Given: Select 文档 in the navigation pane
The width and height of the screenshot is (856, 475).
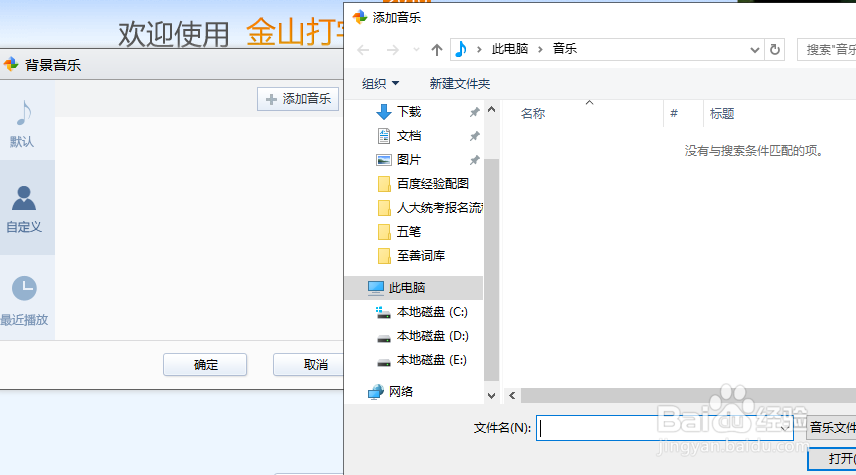Looking at the screenshot, I should (409, 136).
